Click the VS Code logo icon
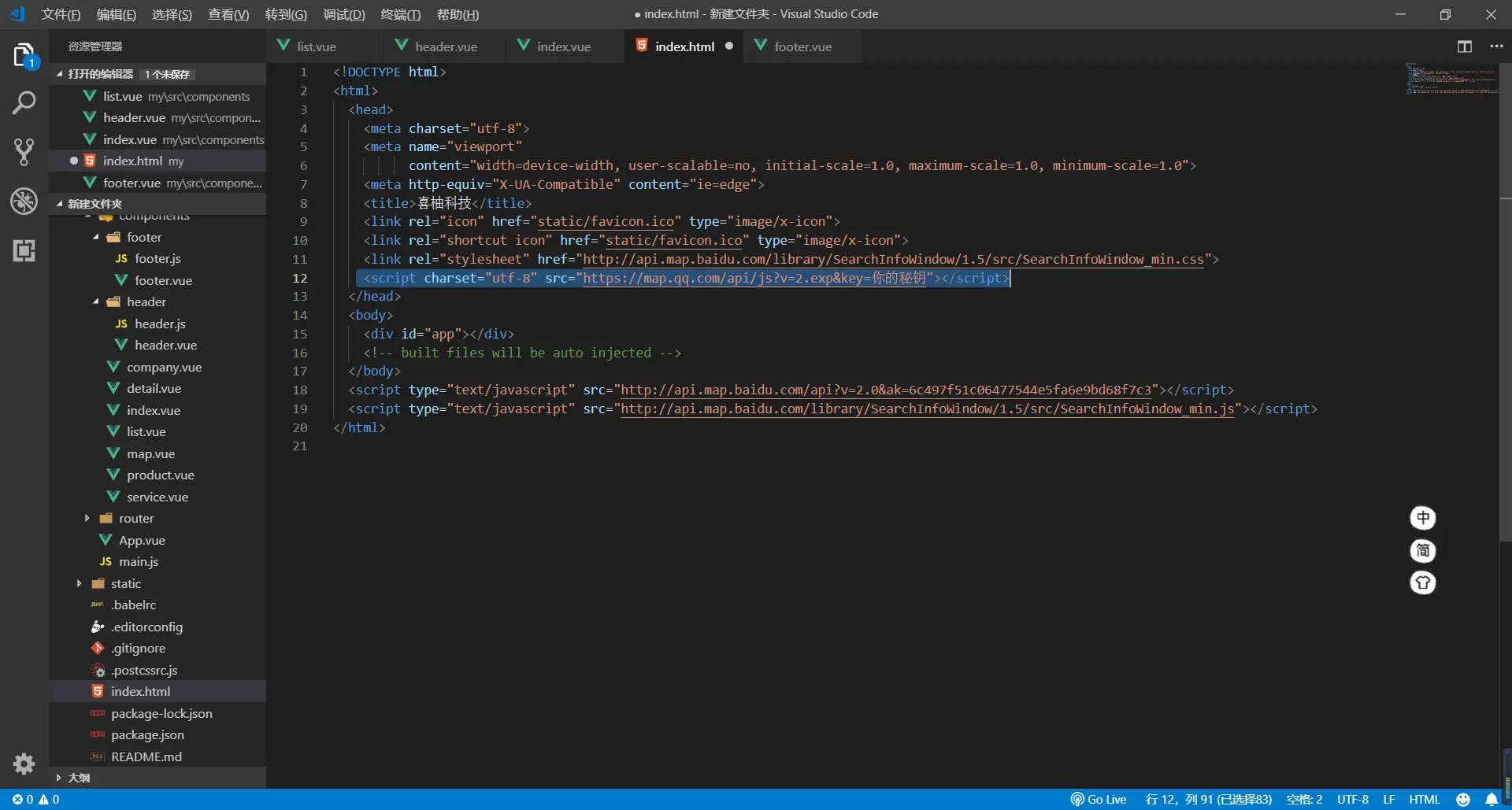1512x810 pixels. pos(17,14)
